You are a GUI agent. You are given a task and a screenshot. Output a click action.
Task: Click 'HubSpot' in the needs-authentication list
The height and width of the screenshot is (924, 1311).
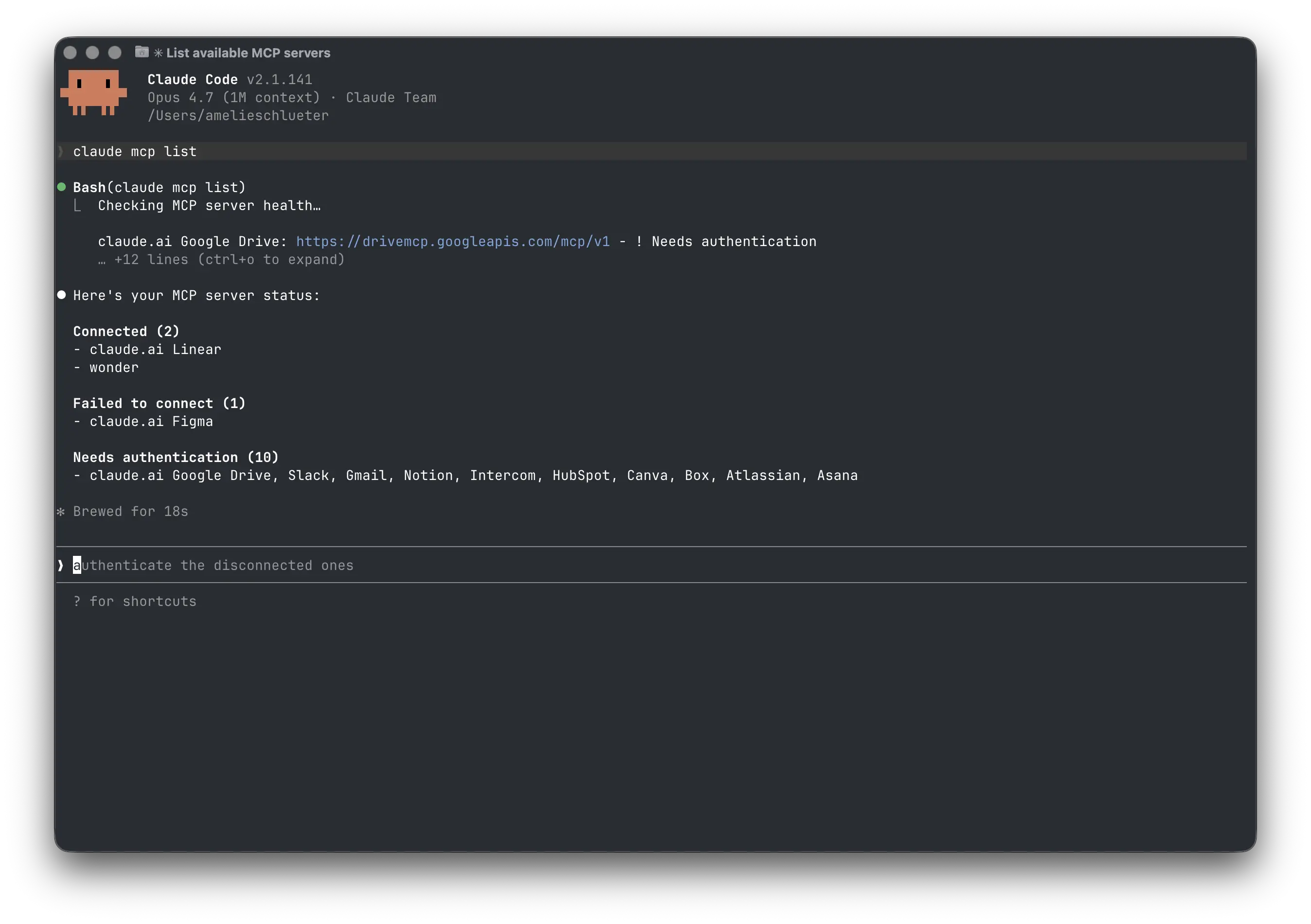click(581, 476)
